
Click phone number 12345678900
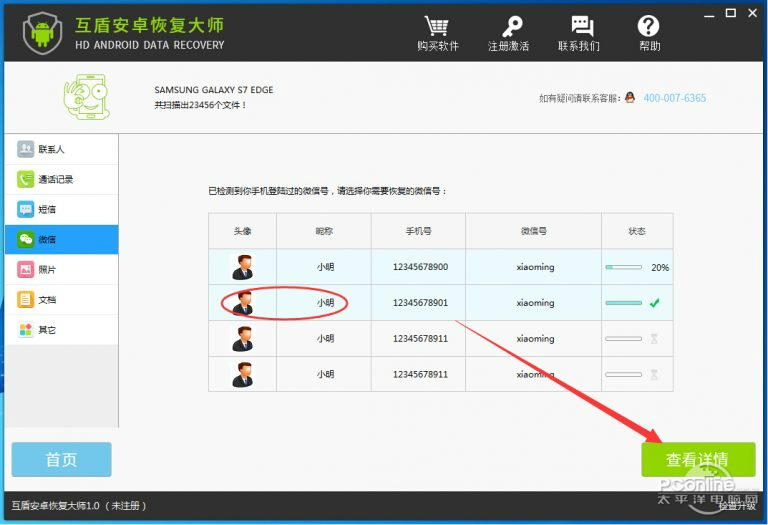coord(420,267)
